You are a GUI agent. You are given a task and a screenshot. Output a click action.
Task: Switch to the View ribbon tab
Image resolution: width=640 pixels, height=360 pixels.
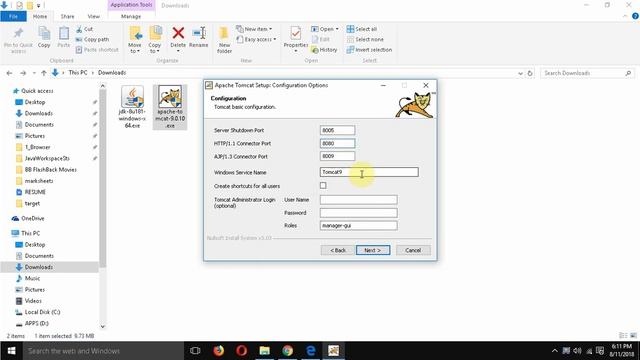pyautogui.click(x=93, y=16)
